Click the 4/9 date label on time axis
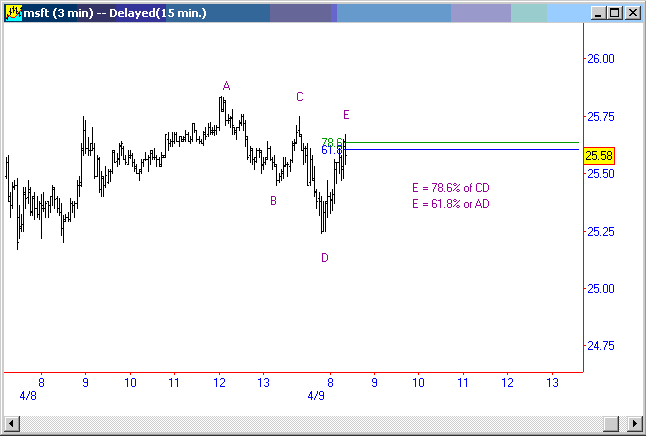 point(316,396)
